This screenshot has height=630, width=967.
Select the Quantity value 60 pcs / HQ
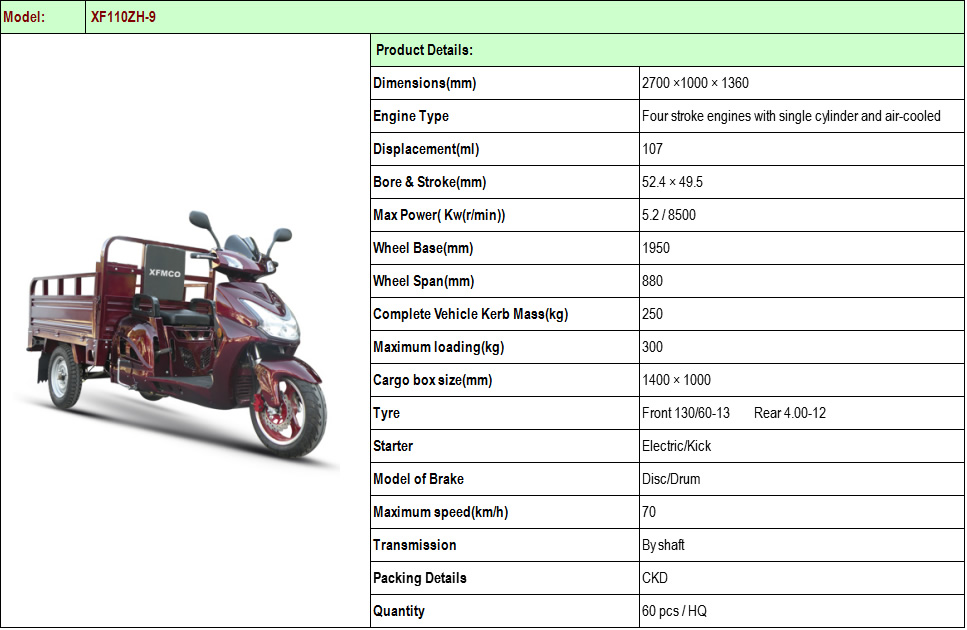[x=674, y=611]
